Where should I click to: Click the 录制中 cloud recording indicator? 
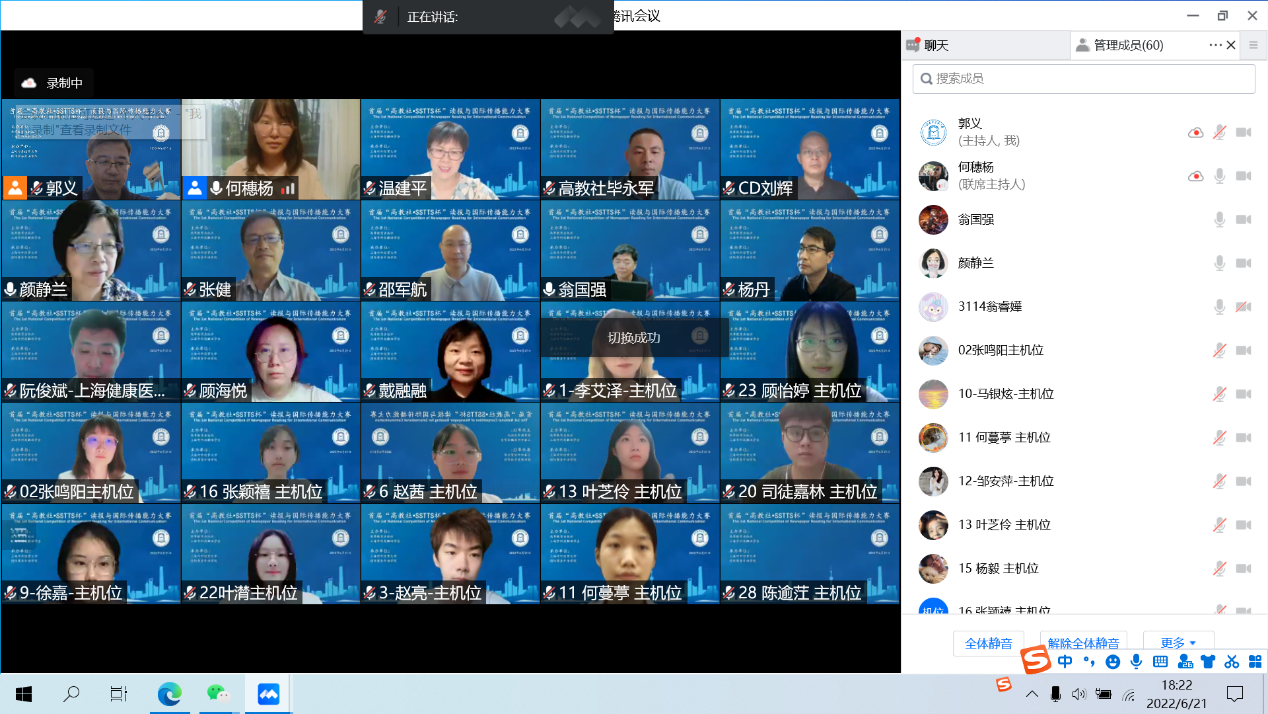point(53,83)
